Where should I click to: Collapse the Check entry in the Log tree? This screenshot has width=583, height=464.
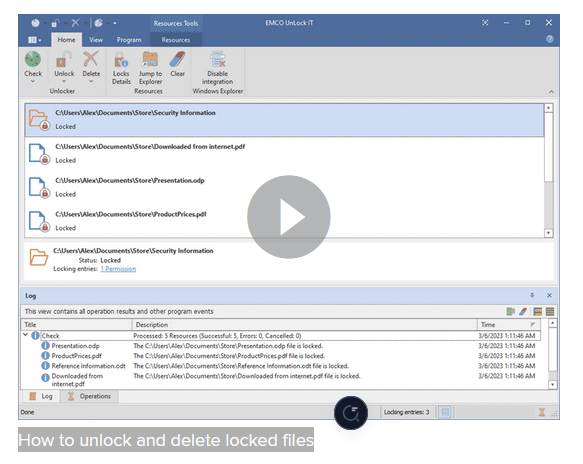tap(26, 335)
